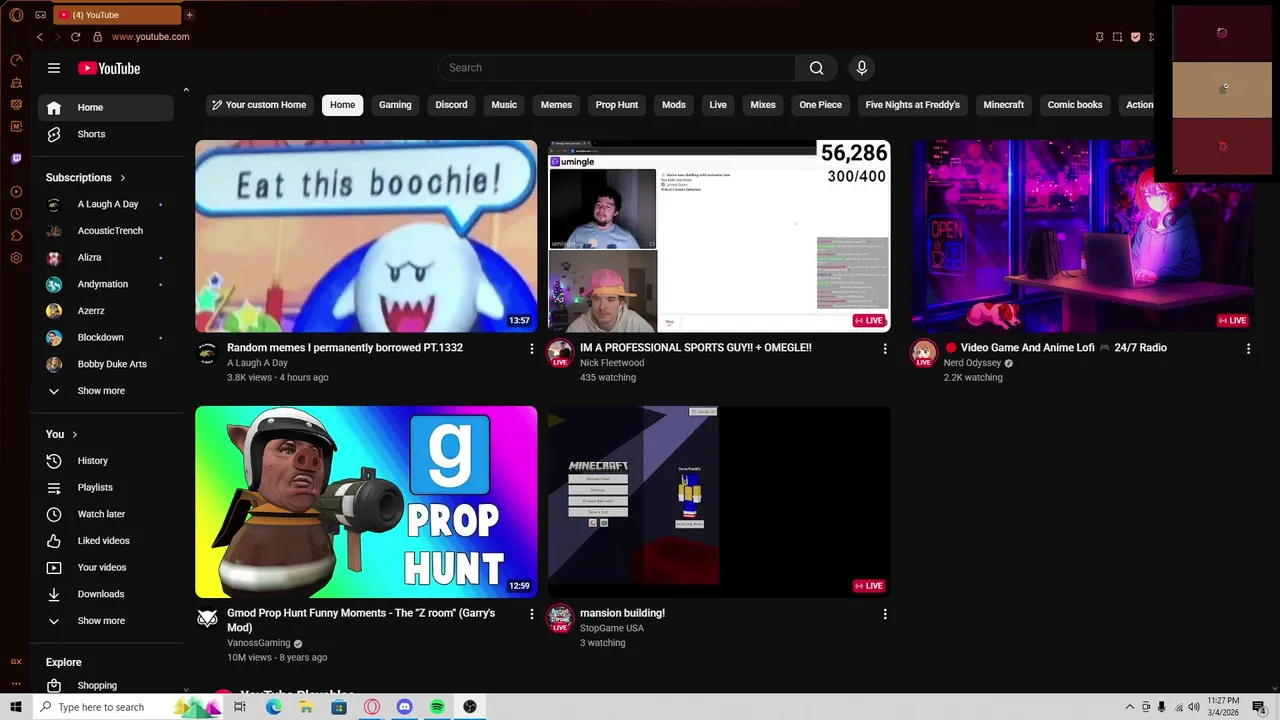This screenshot has width=1280, height=720.
Task: Click the Windows Start button
Action: (x=16, y=707)
